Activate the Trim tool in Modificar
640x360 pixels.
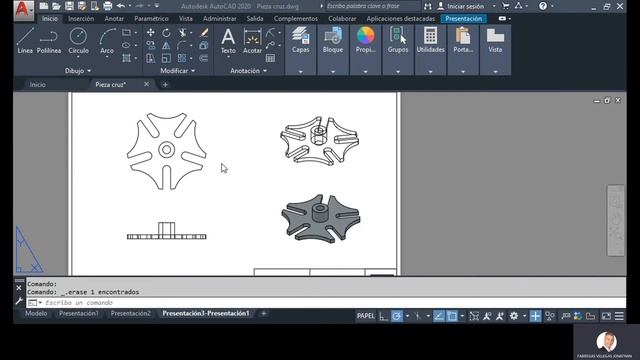(x=182, y=33)
